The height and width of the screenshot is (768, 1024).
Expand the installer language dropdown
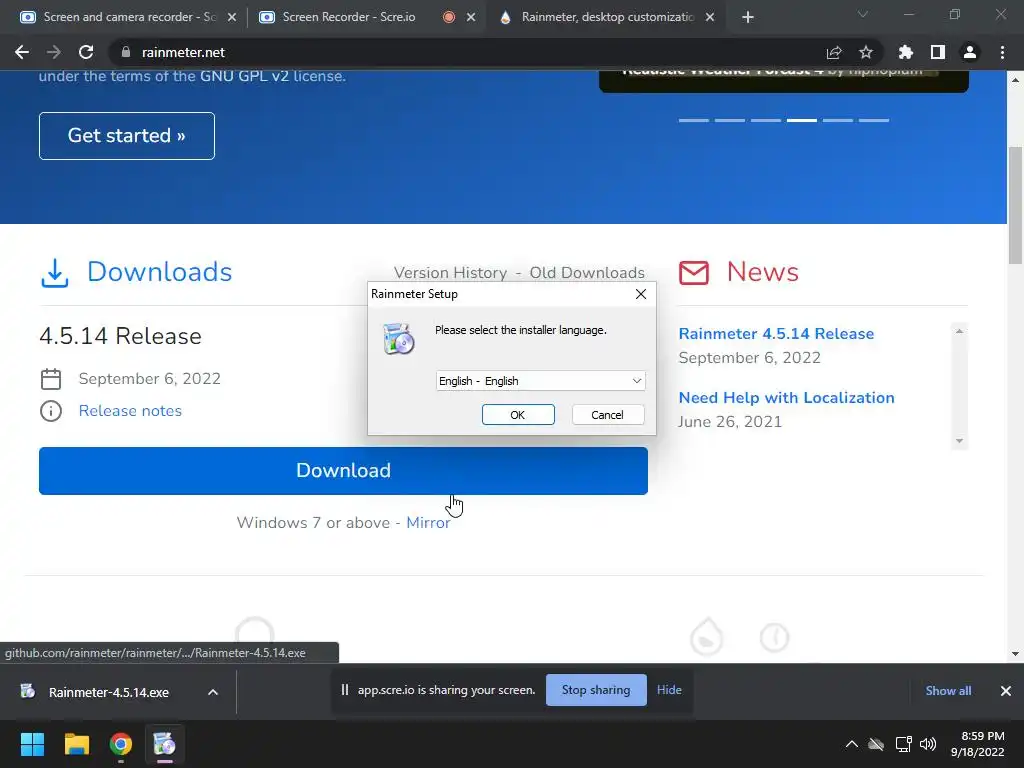click(x=541, y=381)
